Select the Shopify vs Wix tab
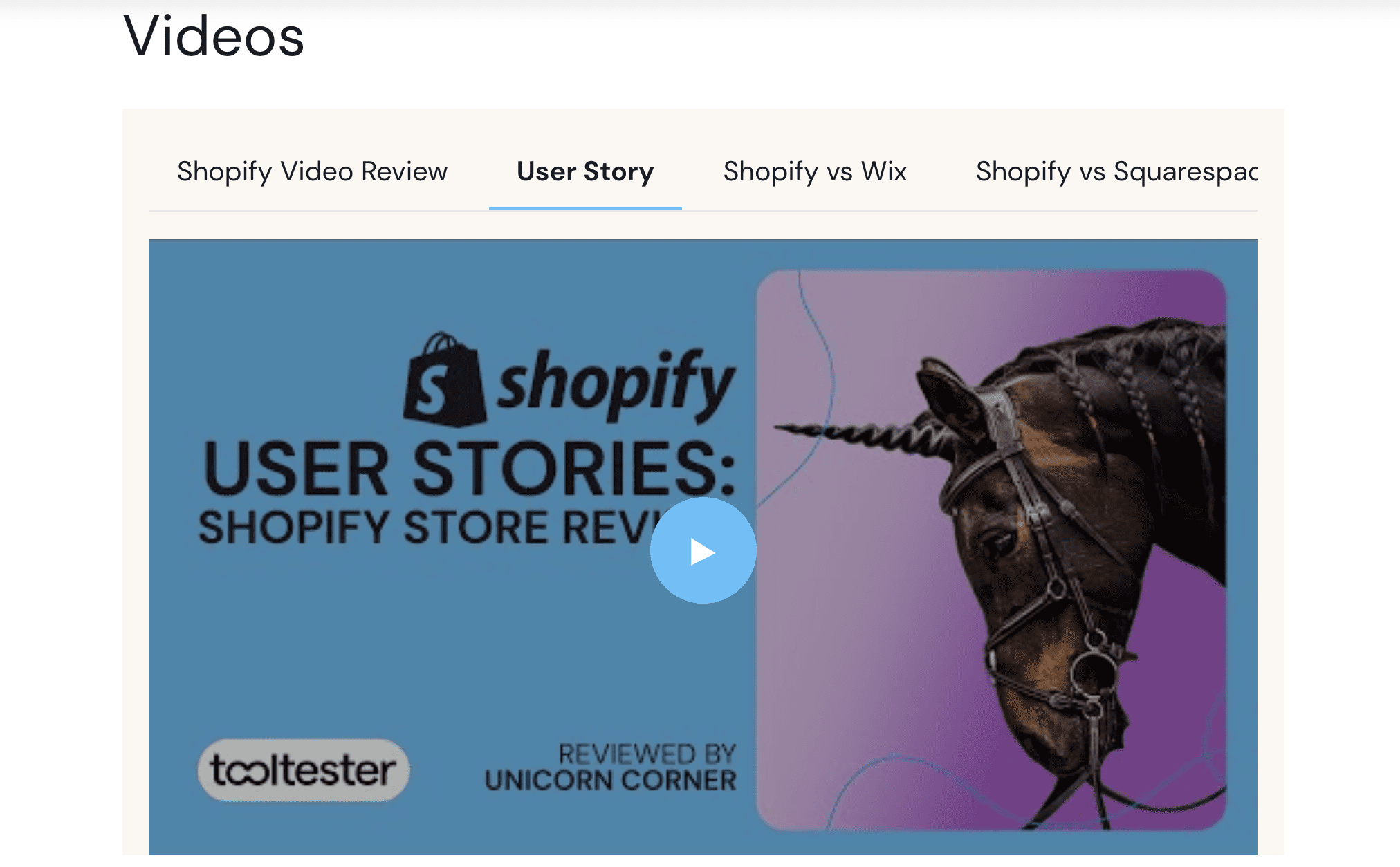Screen dimensions: 1400x867 [x=815, y=170]
